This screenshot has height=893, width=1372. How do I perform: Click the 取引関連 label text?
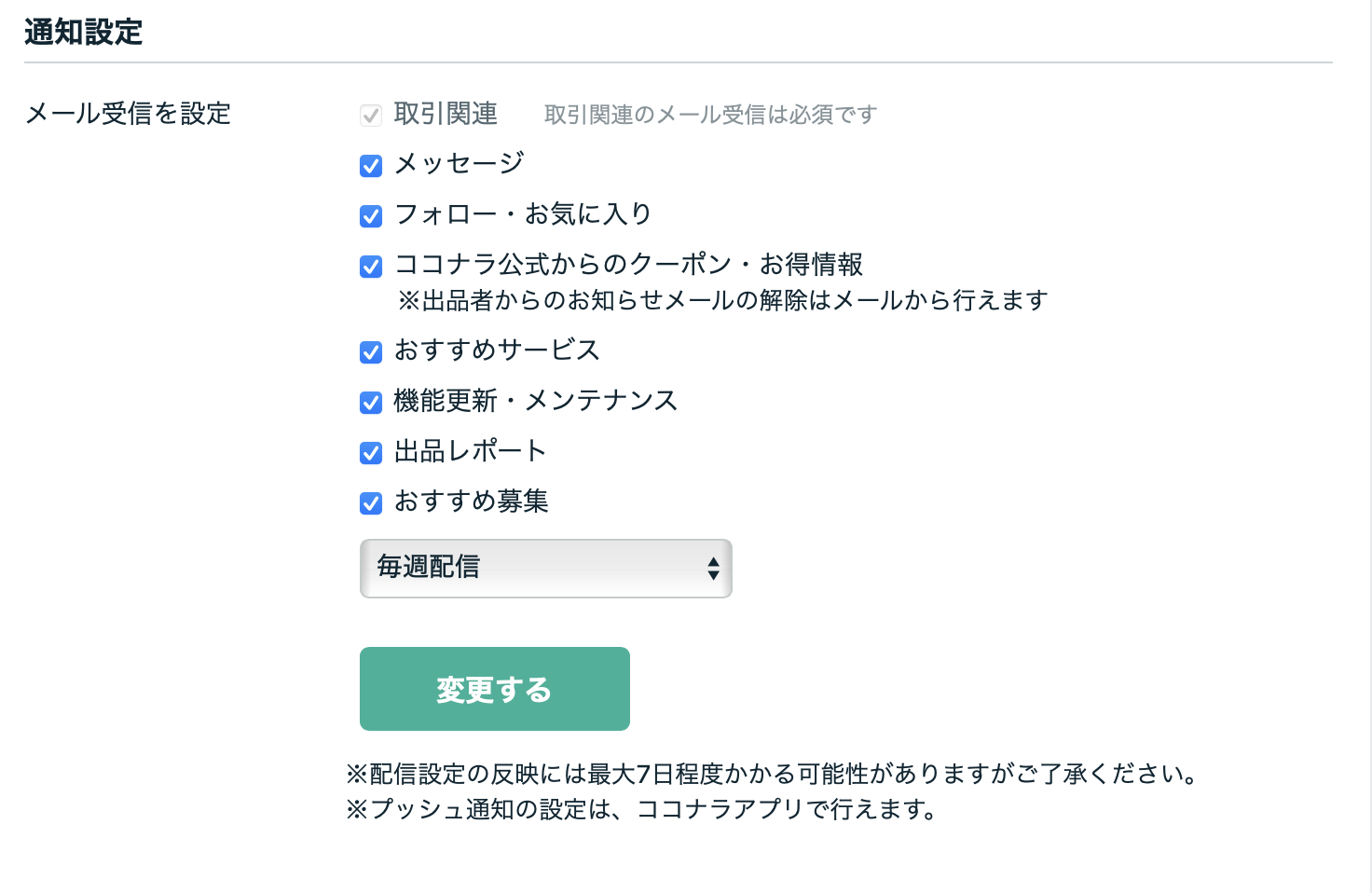446,114
